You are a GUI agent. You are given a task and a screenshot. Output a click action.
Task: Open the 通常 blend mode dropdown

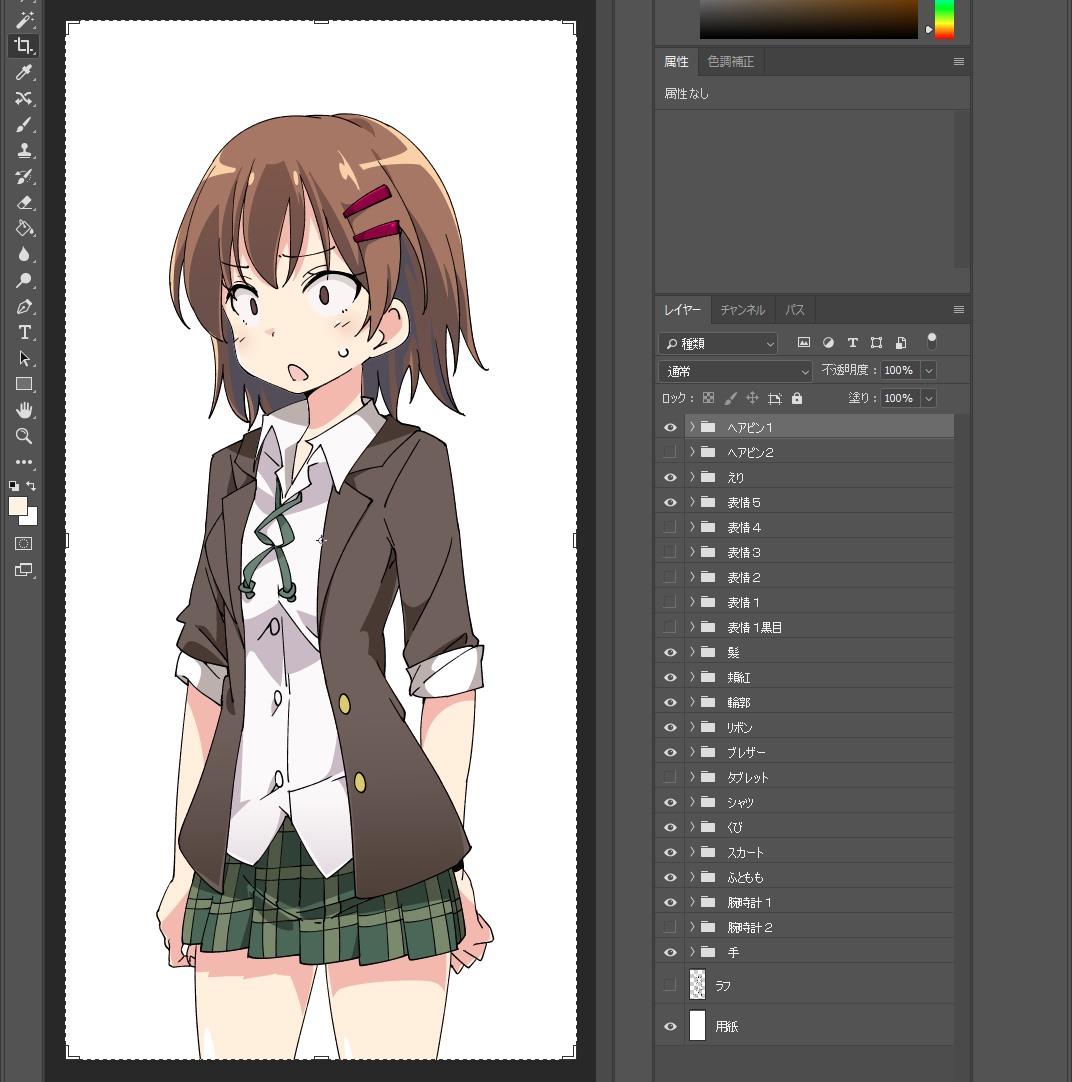pos(735,371)
